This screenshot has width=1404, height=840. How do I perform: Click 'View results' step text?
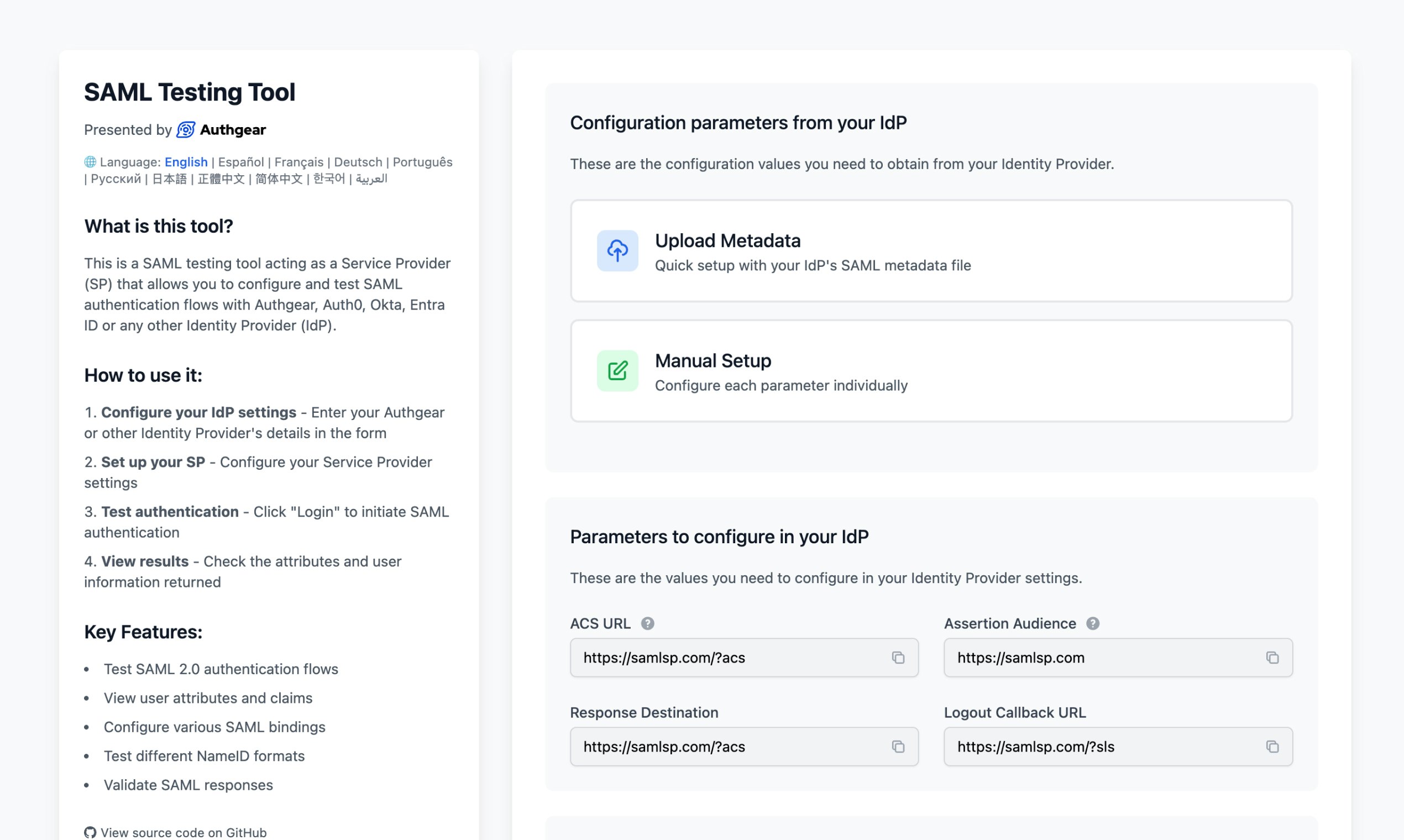[x=145, y=561]
